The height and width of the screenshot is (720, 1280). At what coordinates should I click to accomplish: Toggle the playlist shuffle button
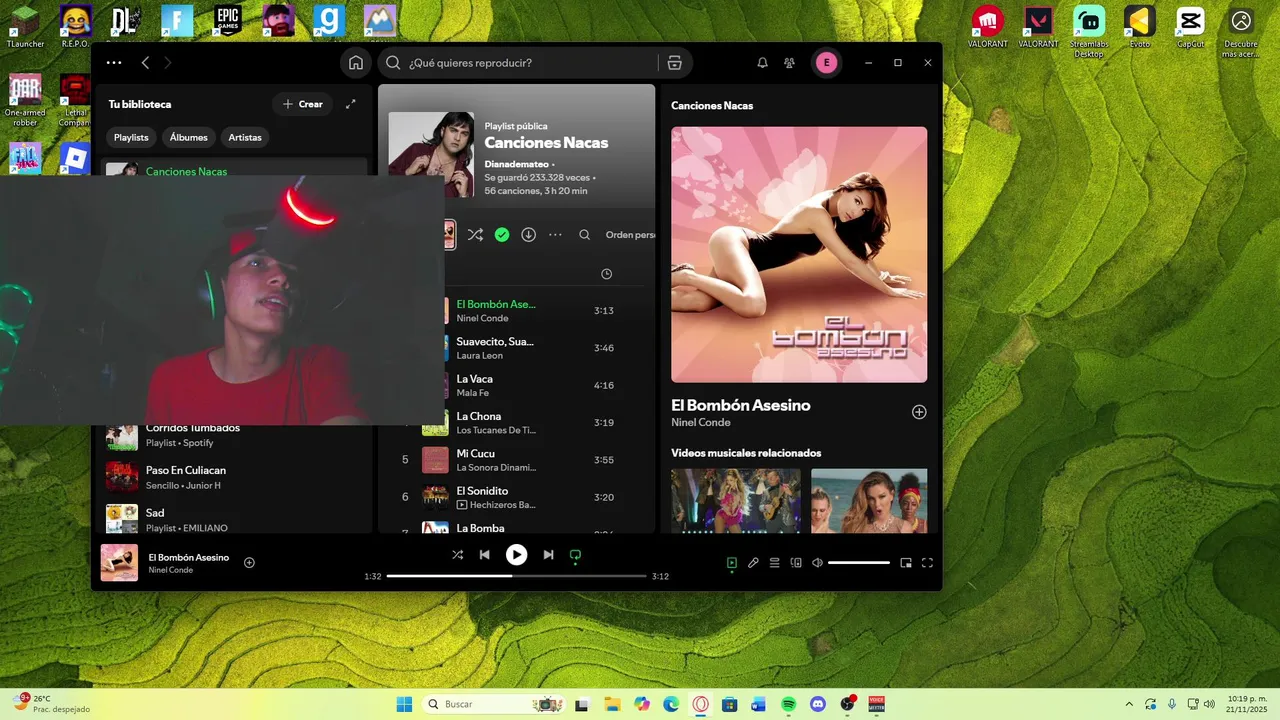click(475, 235)
